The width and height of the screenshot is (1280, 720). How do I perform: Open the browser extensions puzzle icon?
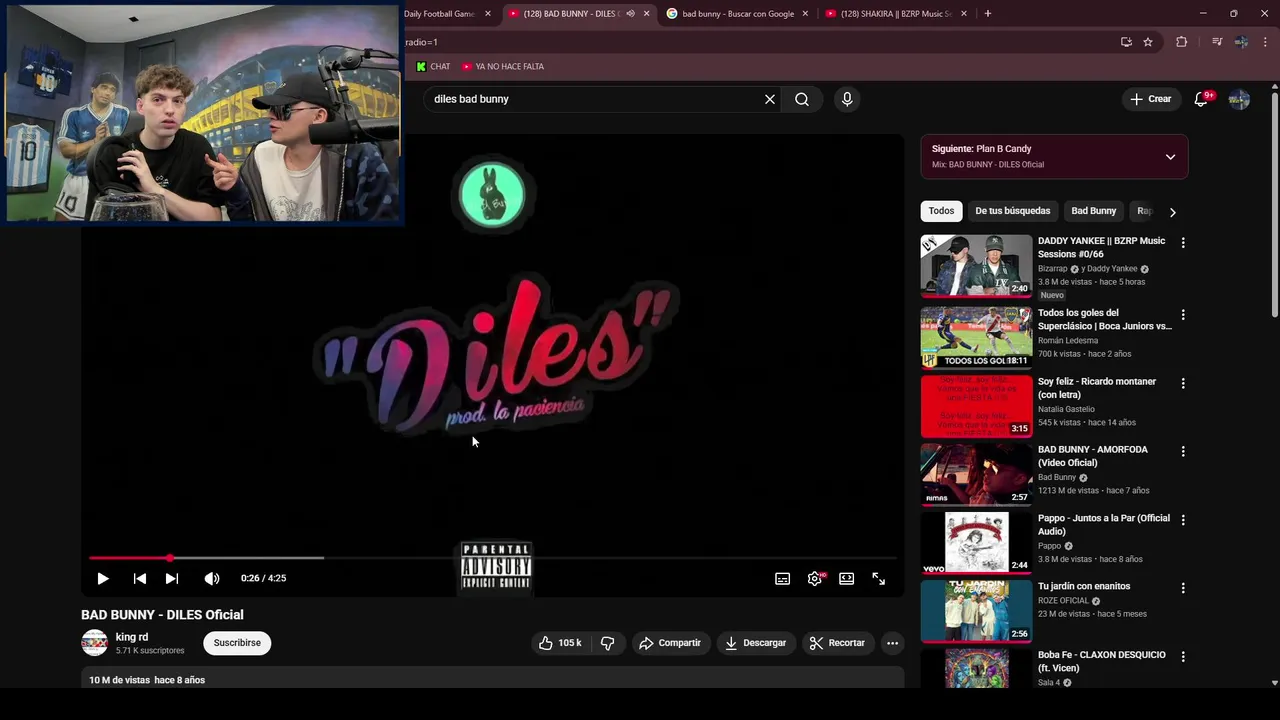point(1182,42)
